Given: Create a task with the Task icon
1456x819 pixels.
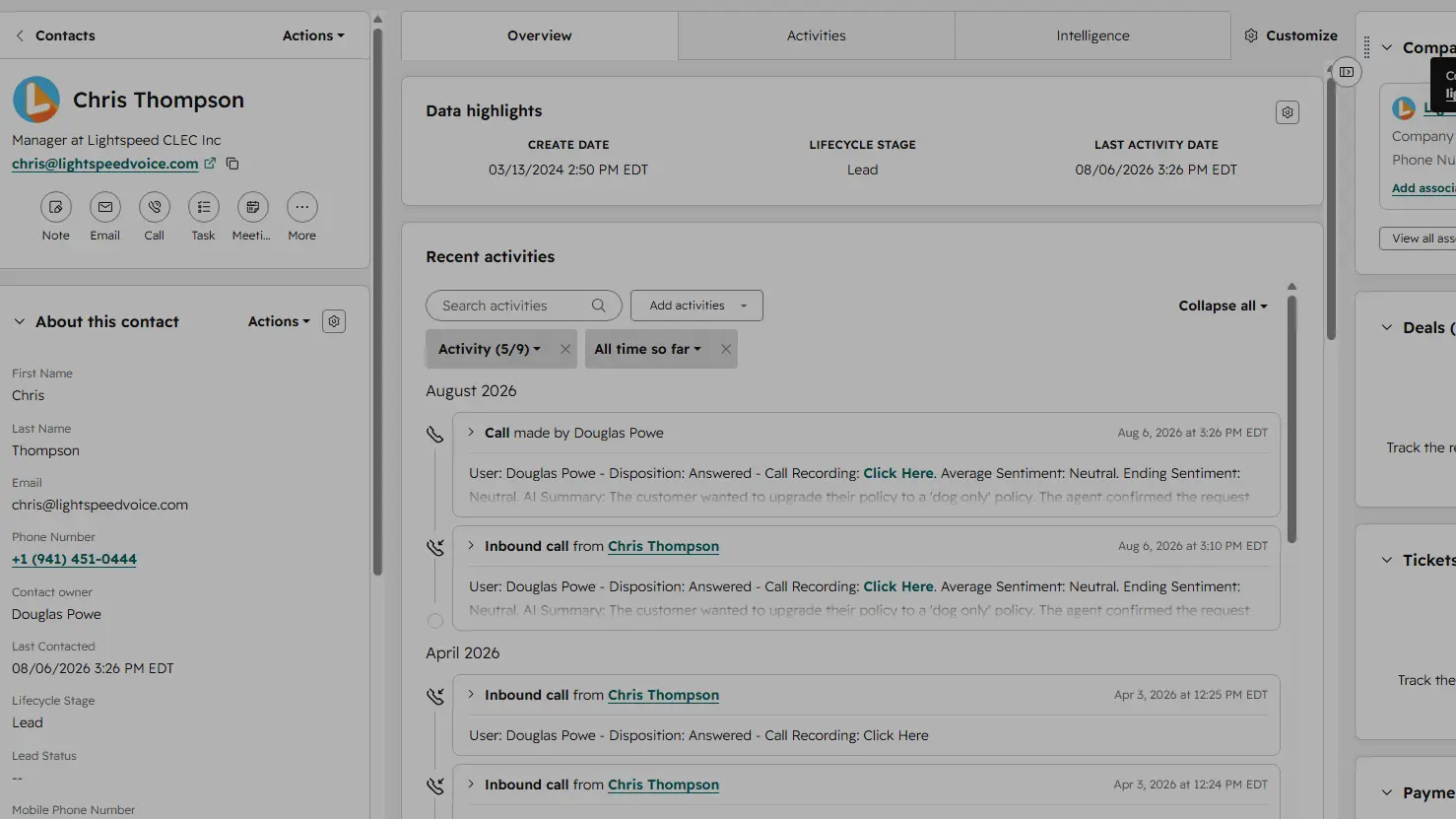Looking at the screenshot, I should [x=204, y=207].
